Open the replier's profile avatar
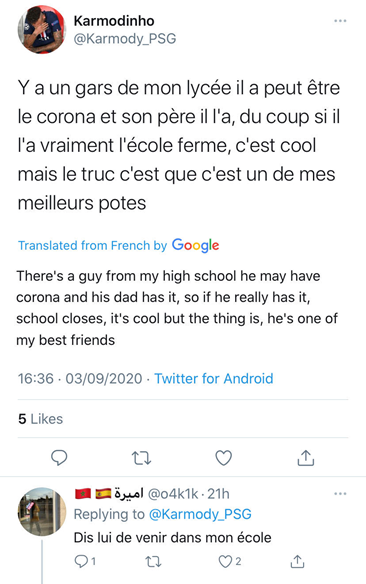This screenshot has height=584, width=366. (42, 511)
